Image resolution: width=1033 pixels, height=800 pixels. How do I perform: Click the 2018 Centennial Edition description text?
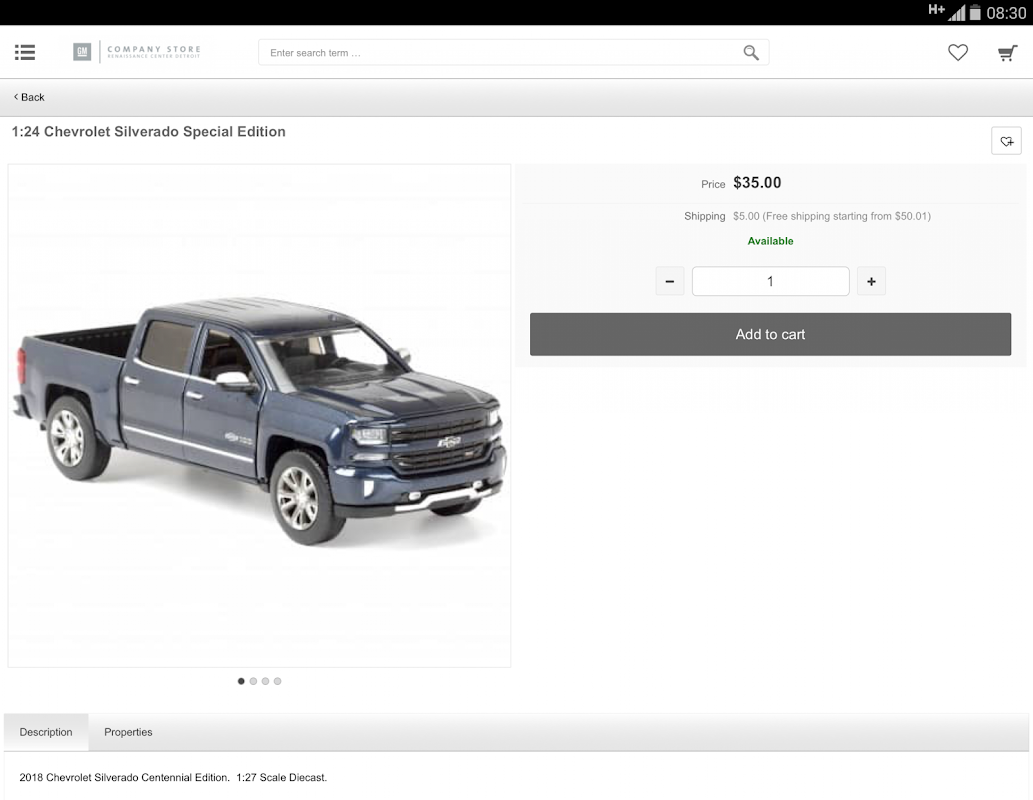tap(173, 778)
